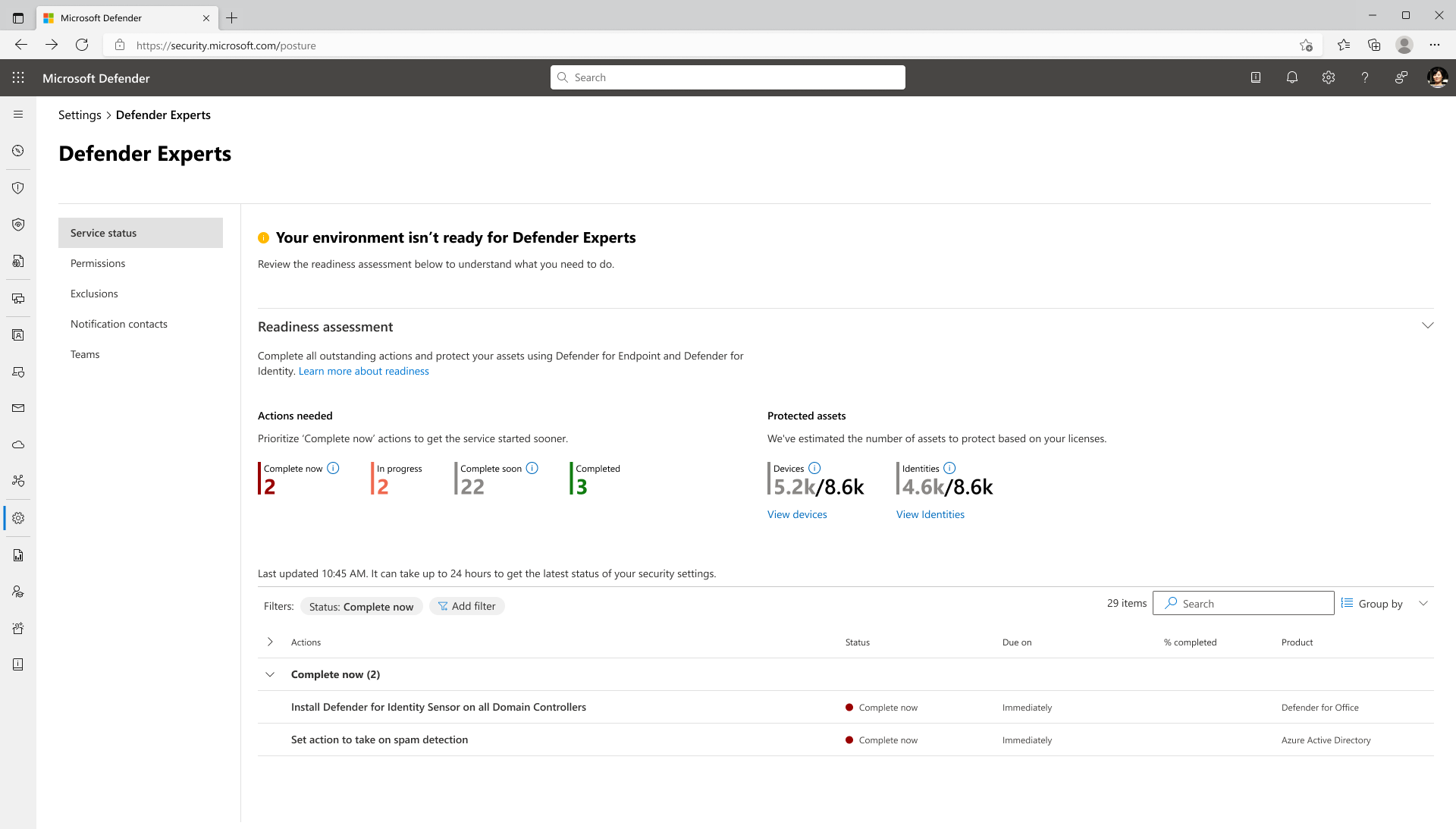1456x829 pixels.
Task: Click the Add filter button
Action: pos(466,606)
